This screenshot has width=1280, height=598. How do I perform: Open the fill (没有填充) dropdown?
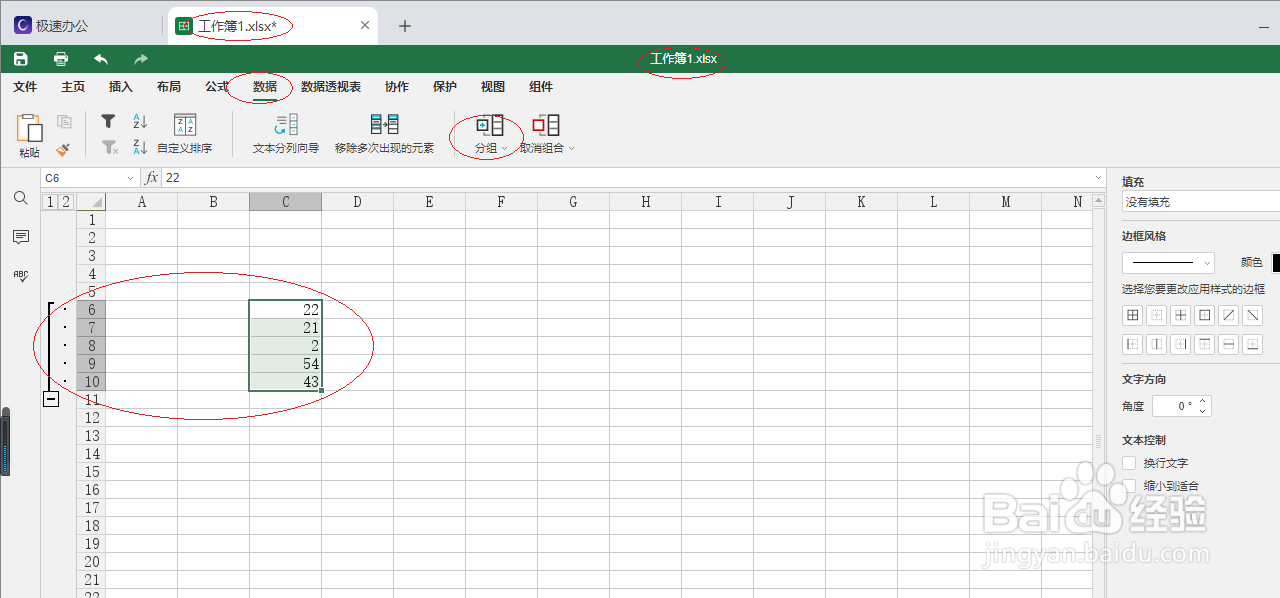click(1200, 202)
